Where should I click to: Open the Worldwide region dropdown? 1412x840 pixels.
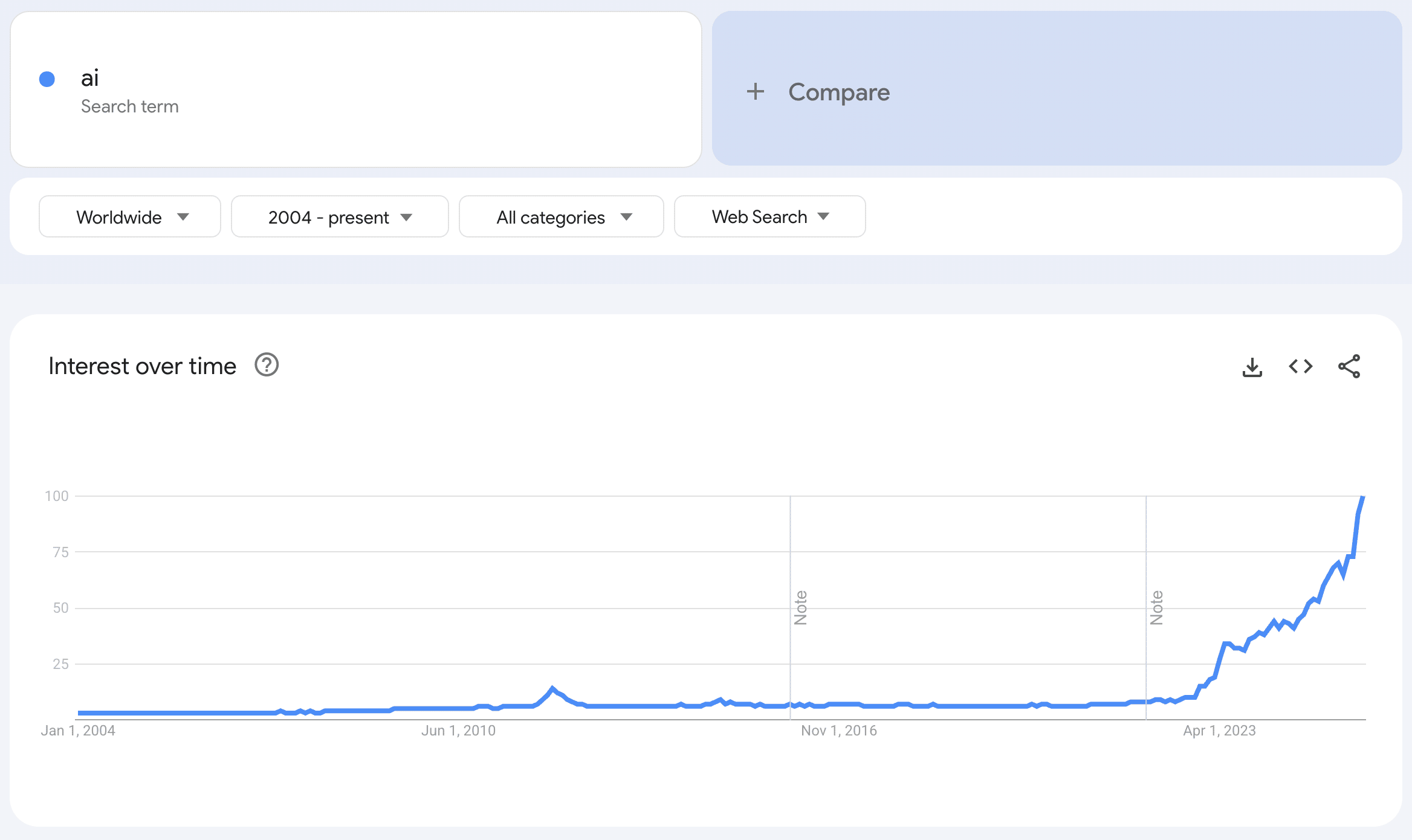(x=130, y=217)
